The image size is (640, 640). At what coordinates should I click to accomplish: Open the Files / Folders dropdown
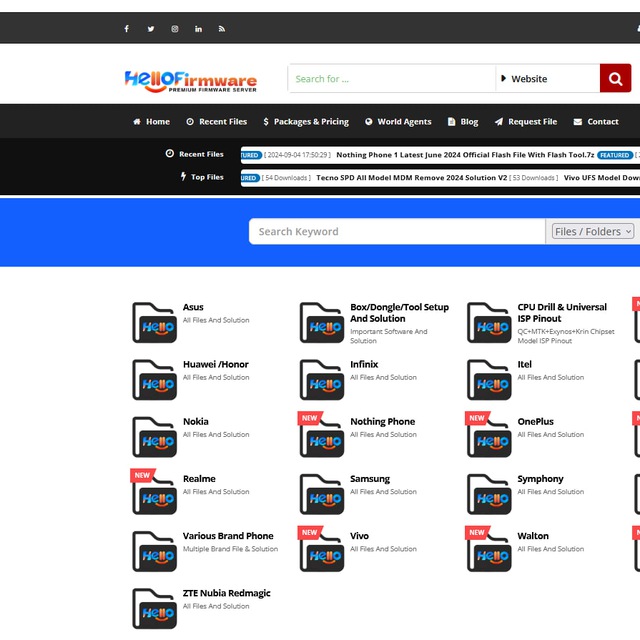[x=593, y=231]
